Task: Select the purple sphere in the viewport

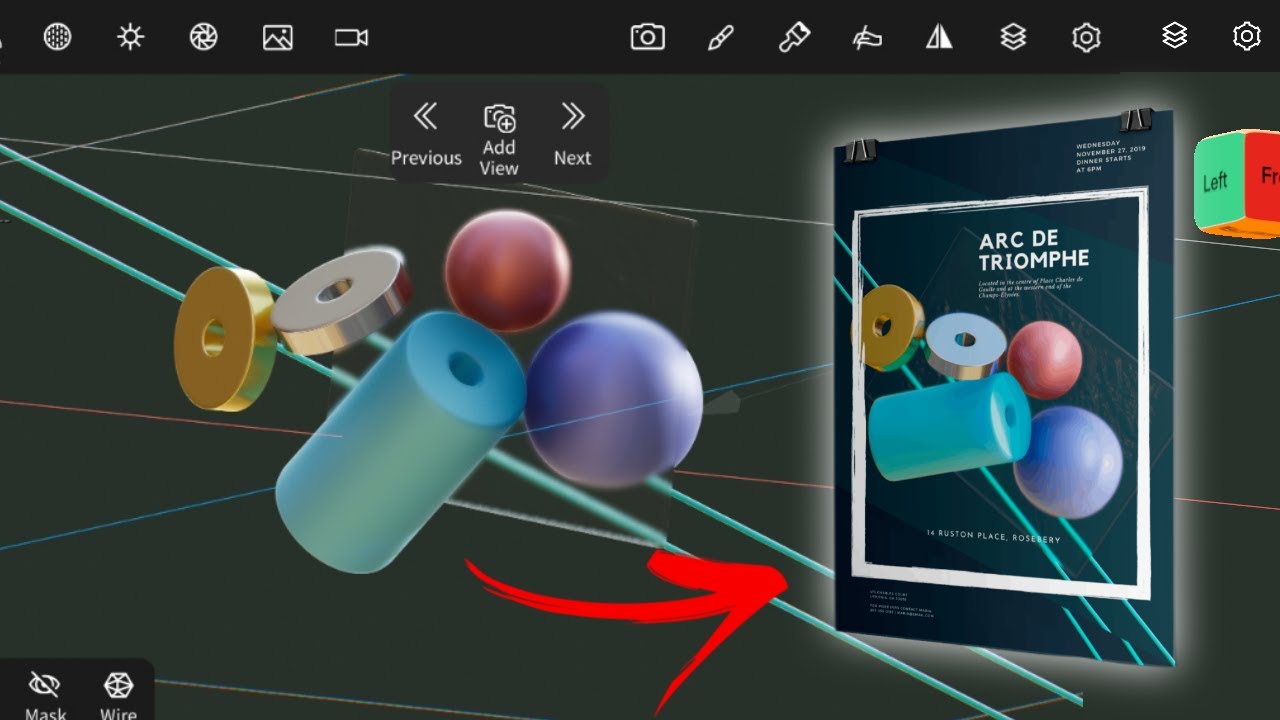Action: pos(613,400)
